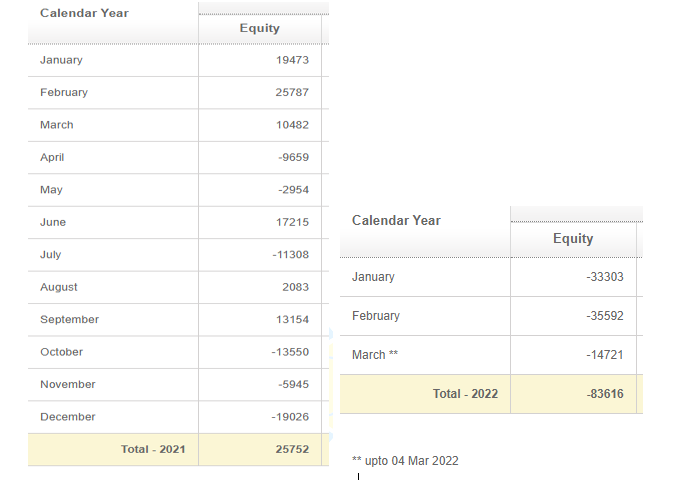This screenshot has width=674, height=480.
Task: Select the 2022 March equity value -14721
Action: tap(605, 355)
